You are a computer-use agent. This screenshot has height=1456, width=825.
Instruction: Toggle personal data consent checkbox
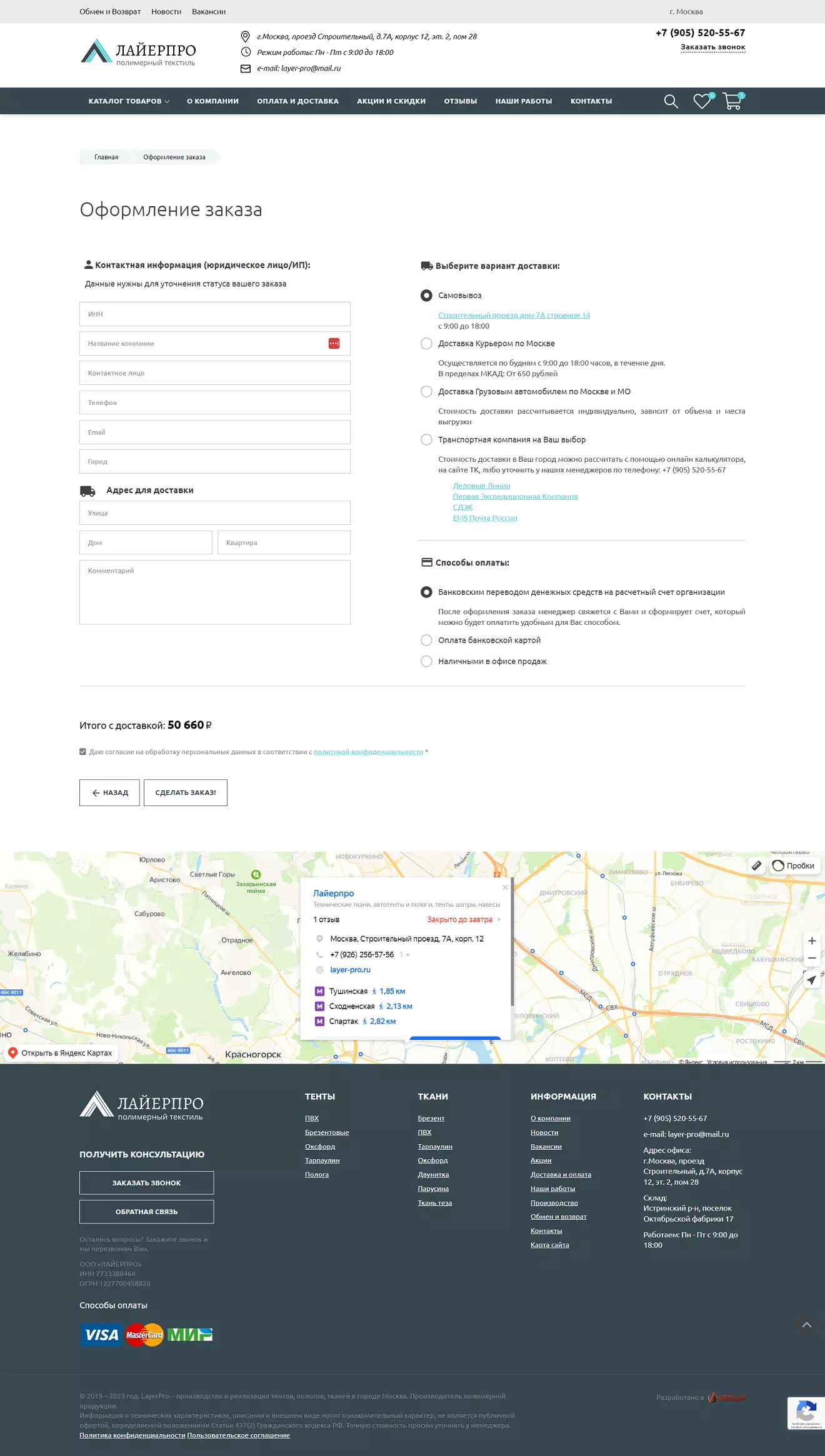pyautogui.click(x=82, y=752)
